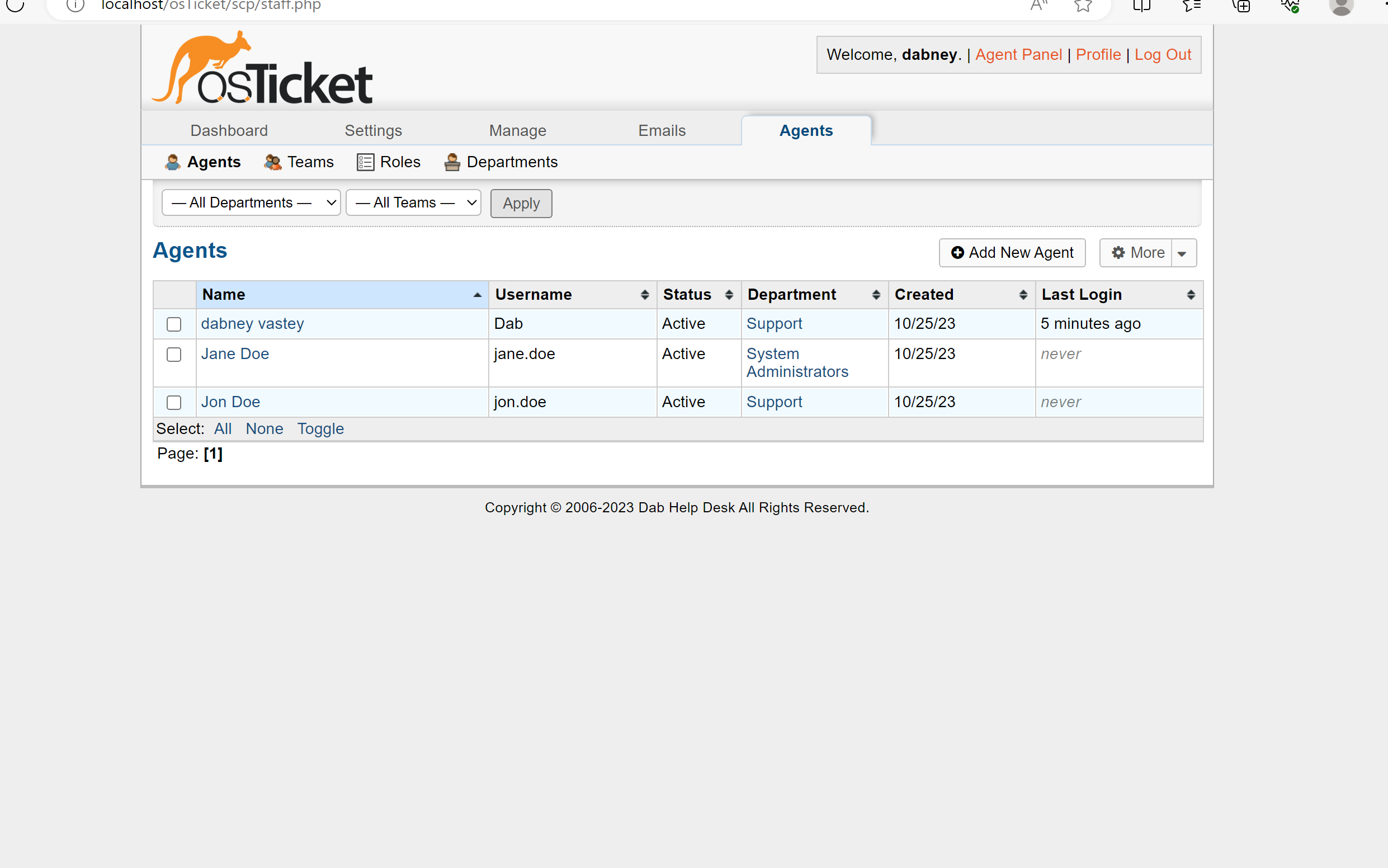This screenshot has height=868, width=1388.
Task: Open the All Departments dropdown
Action: coord(251,202)
